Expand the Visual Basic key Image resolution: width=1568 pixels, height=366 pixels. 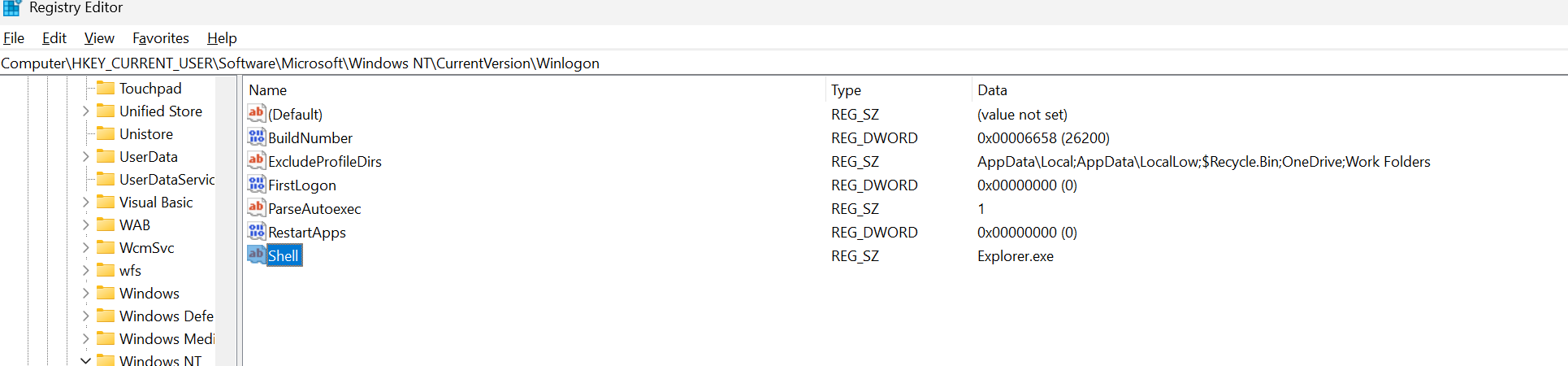86,202
